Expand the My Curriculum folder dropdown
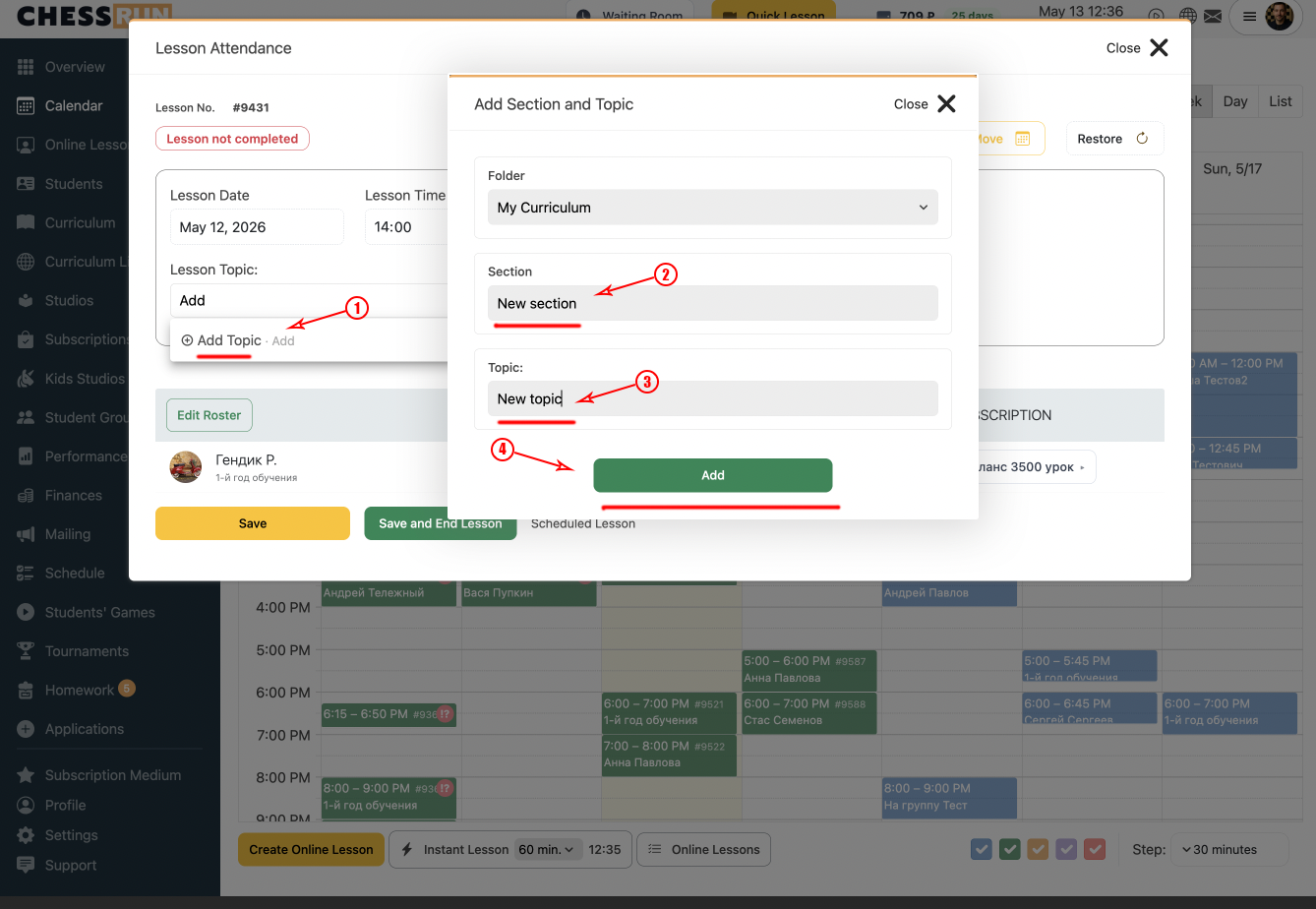 coord(712,208)
